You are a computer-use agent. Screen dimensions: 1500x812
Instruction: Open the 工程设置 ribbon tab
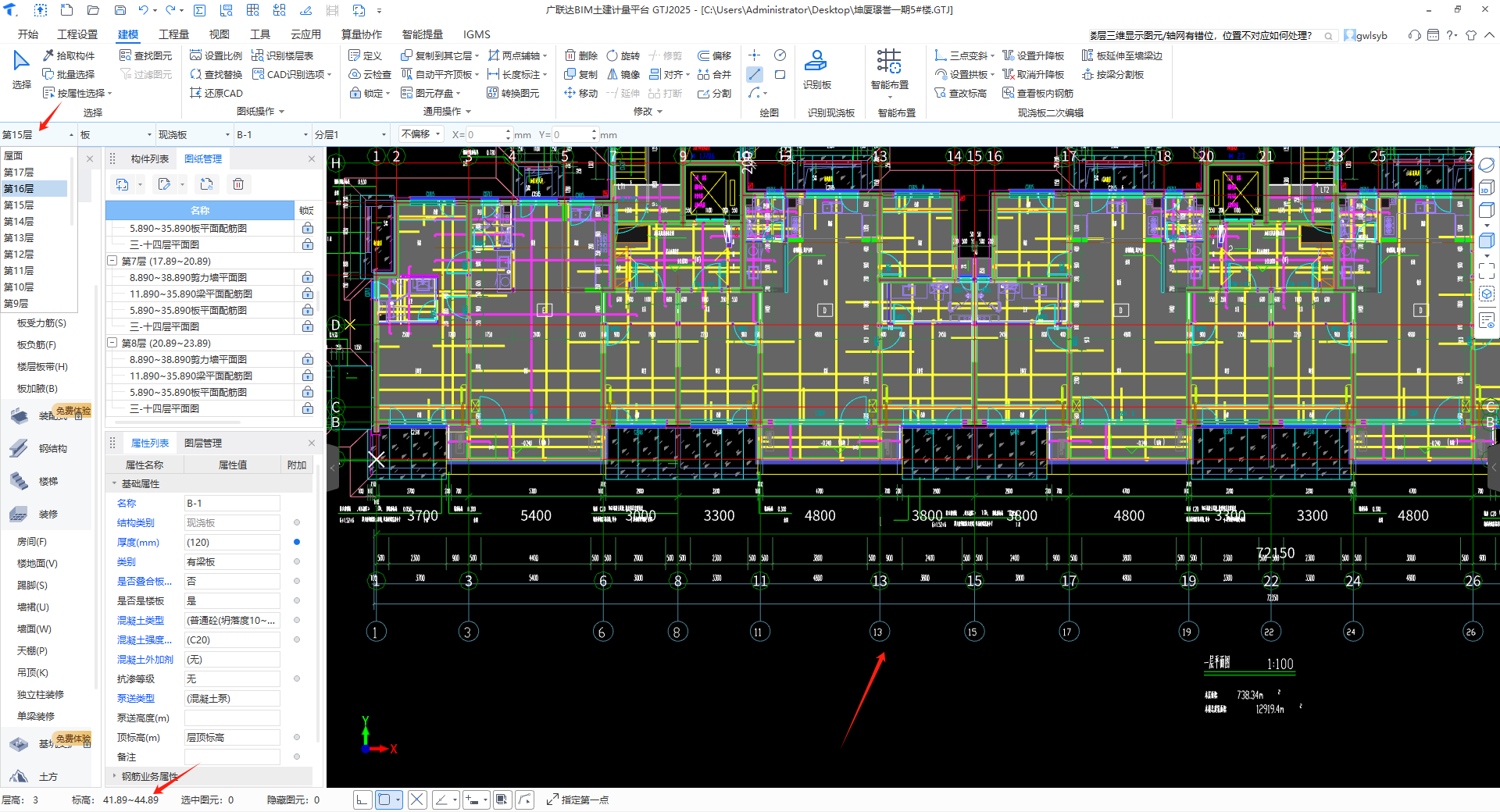pos(77,34)
